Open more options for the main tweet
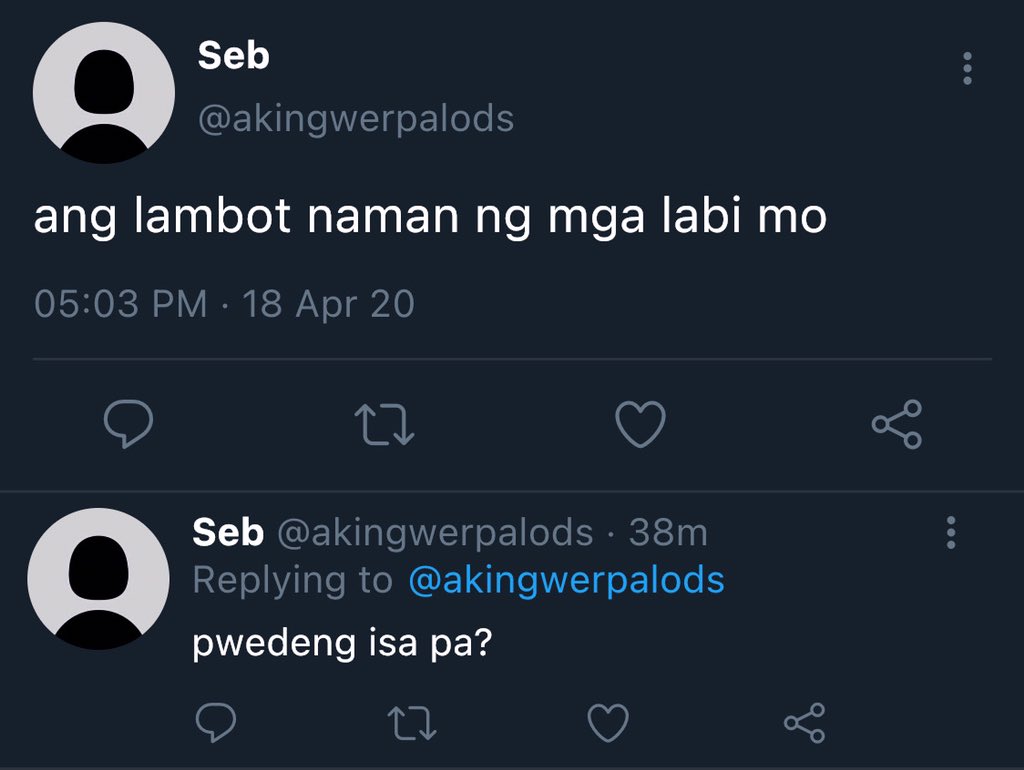Screen dimensions: 1024x770 click(967, 68)
